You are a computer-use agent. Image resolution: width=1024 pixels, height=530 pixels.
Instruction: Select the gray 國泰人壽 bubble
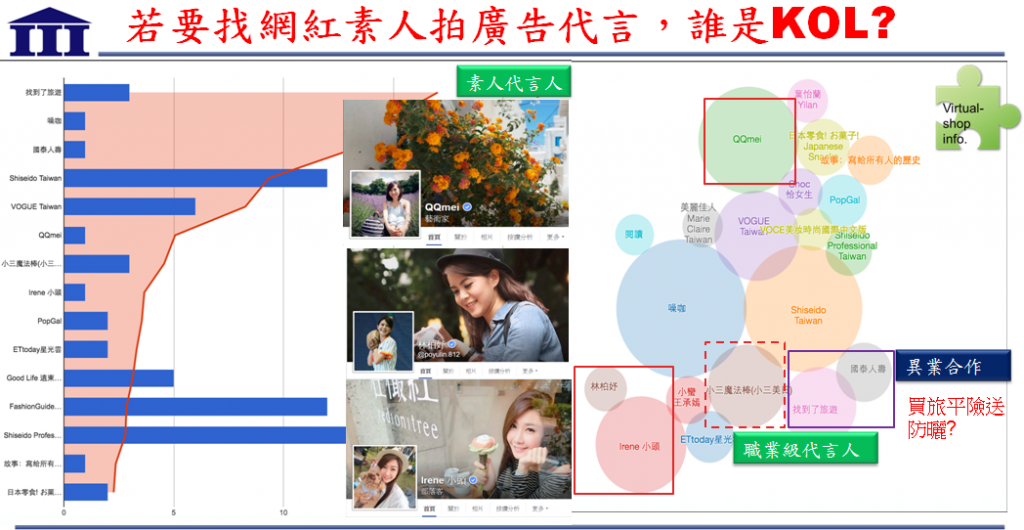point(863,372)
